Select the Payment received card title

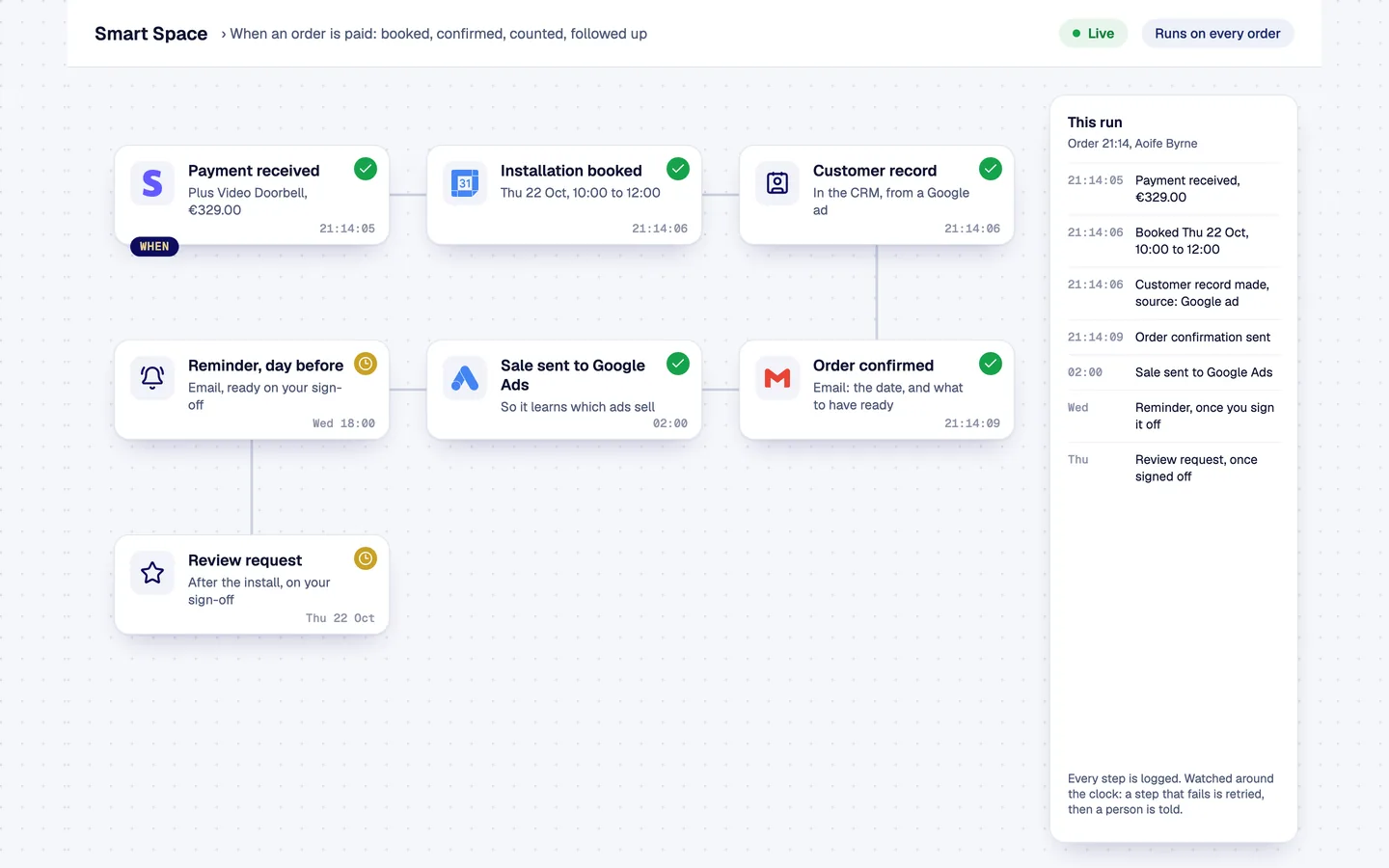[x=254, y=171]
